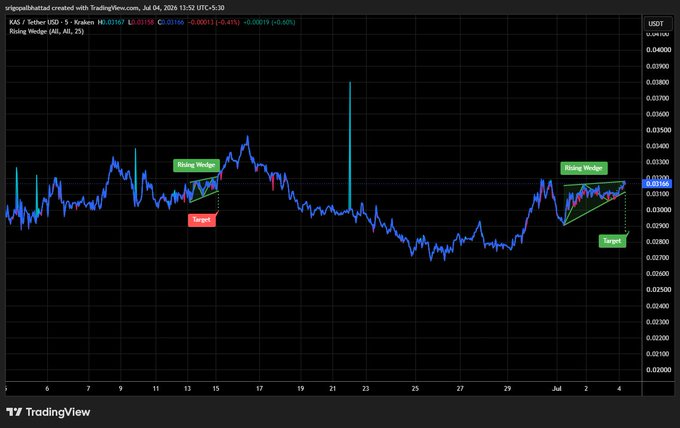
Task: Click the Low value 0.03158
Action: coord(141,22)
